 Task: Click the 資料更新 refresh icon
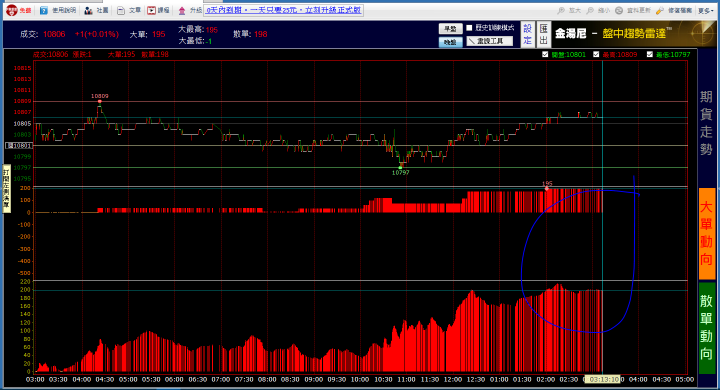619,10
